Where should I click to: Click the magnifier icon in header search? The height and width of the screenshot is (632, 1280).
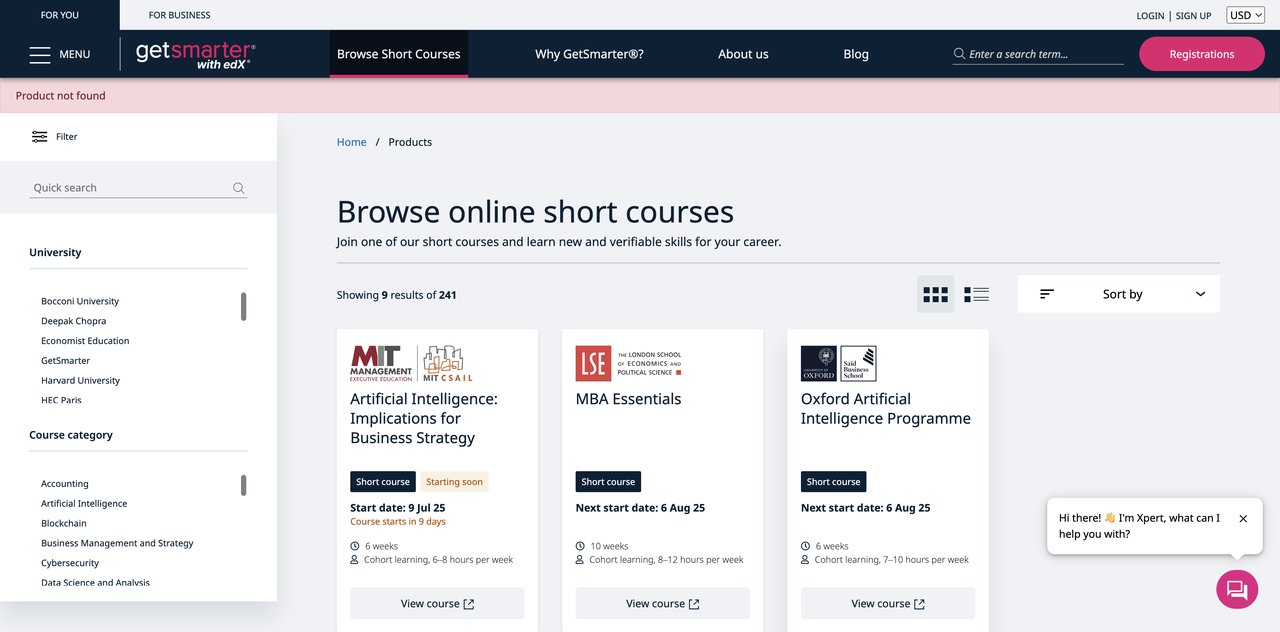[x=960, y=54]
